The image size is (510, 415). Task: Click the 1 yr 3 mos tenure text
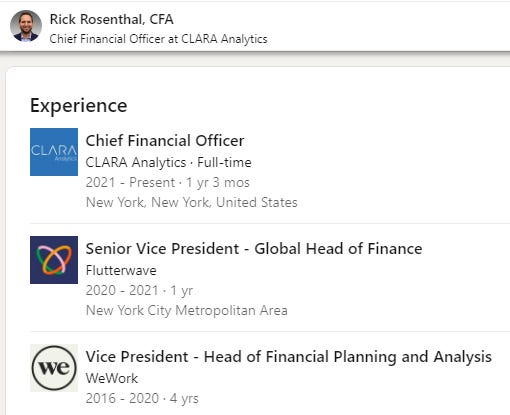218,182
